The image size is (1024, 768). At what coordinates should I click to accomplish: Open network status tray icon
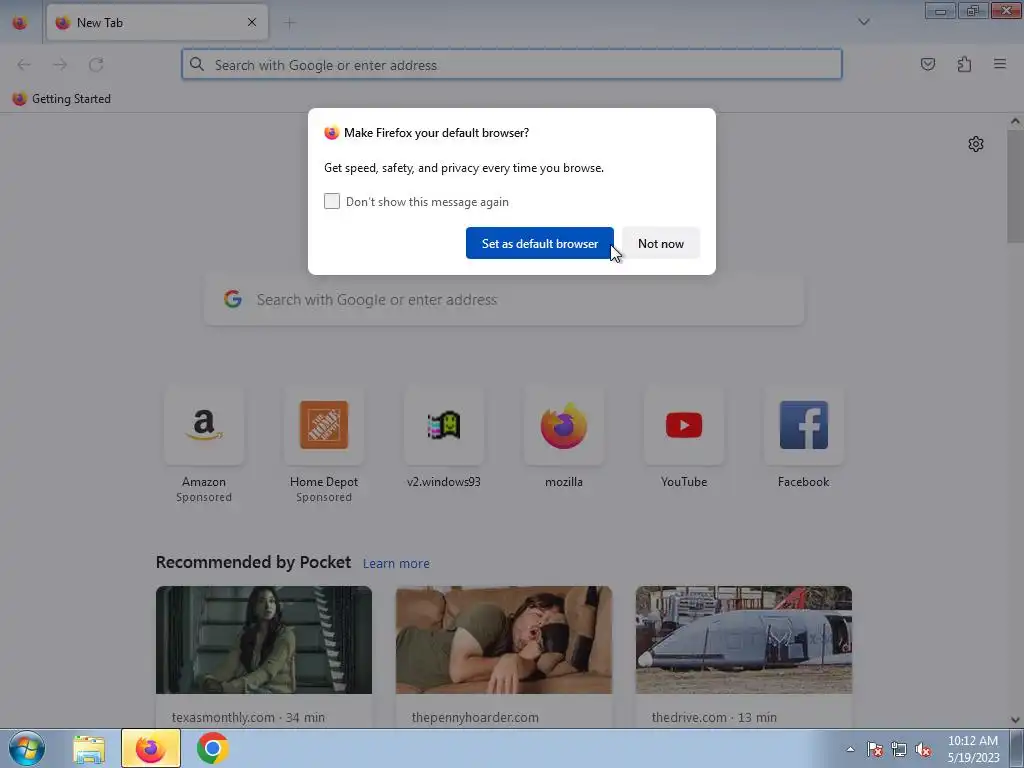(x=899, y=749)
